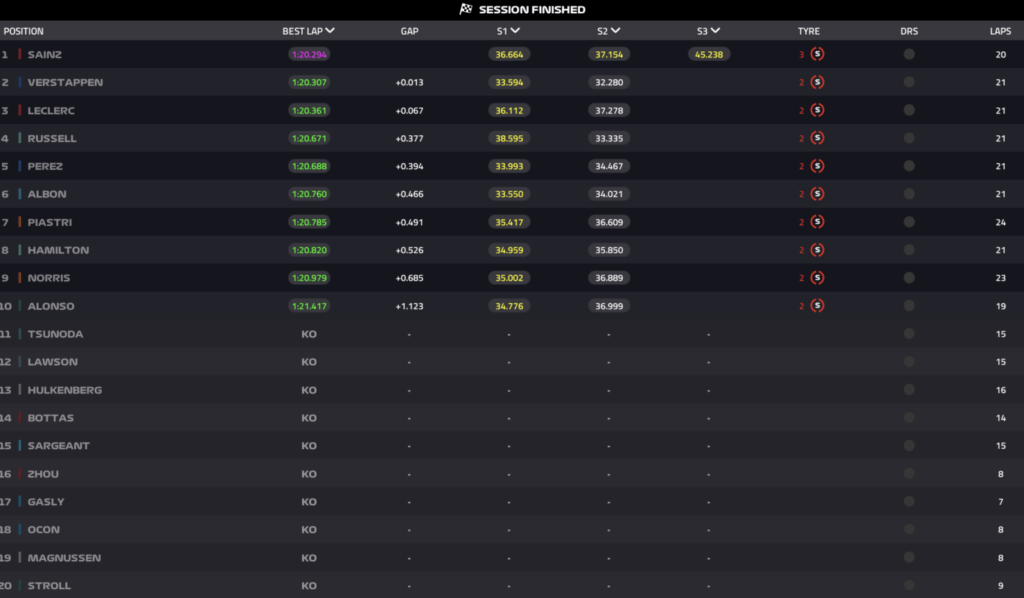Click the soft tyre icon in Sainz's row

pos(817,54)
